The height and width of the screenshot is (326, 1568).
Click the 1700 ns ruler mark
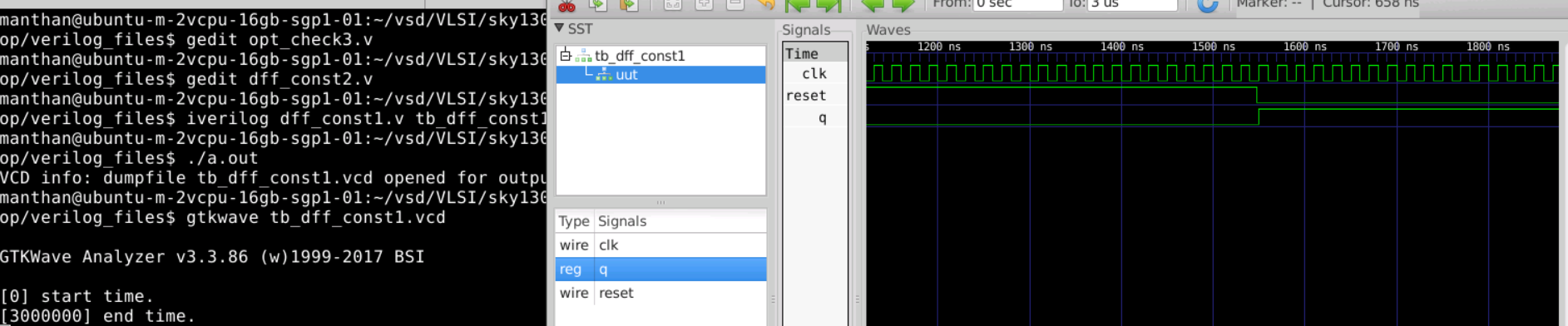pos(1397,47)
